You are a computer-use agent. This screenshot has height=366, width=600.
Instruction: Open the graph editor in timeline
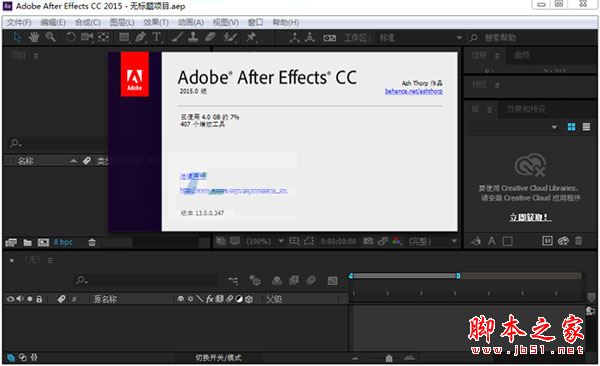(x=333, y=281)
